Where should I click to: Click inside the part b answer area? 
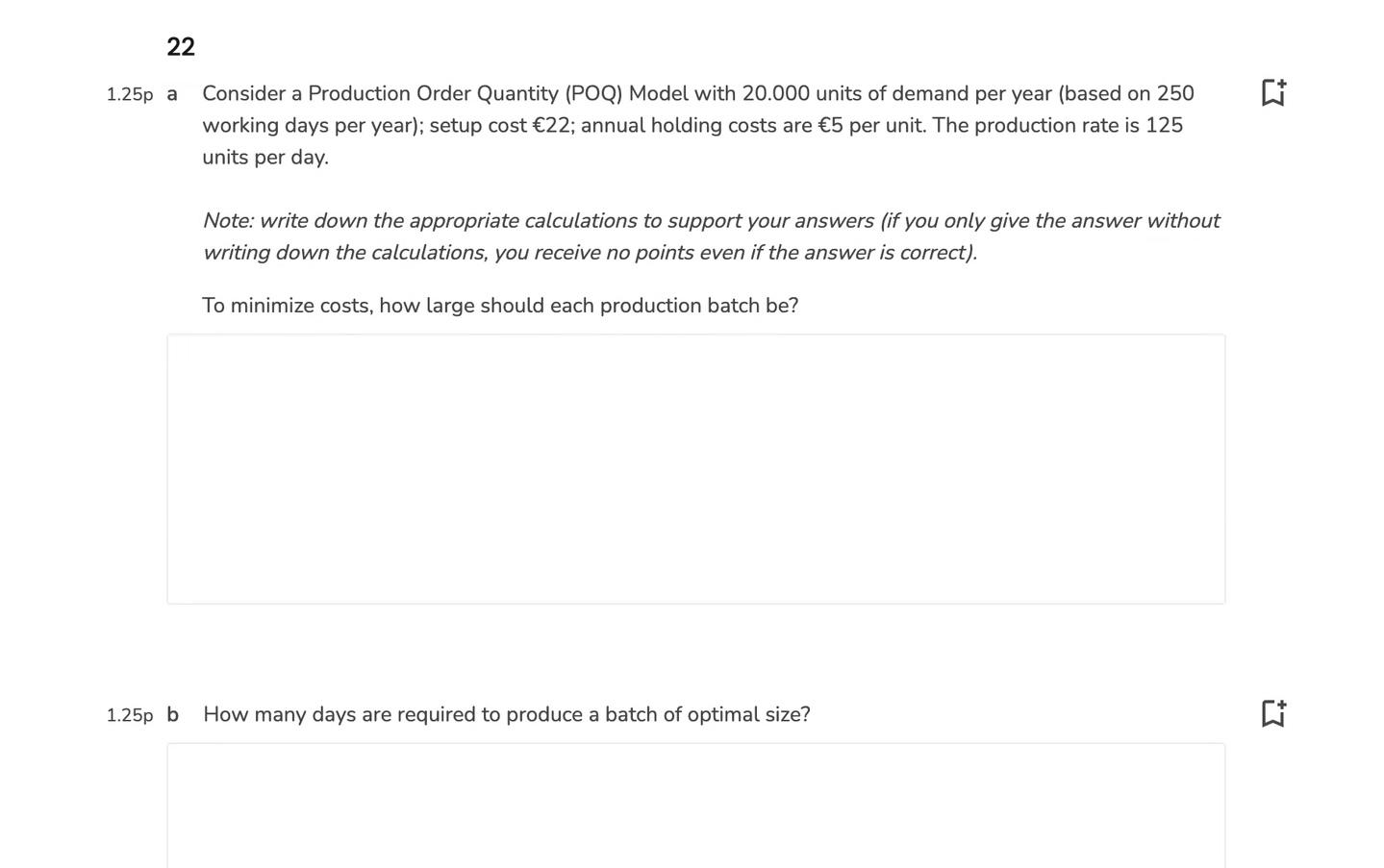click(x=695, y=806)
